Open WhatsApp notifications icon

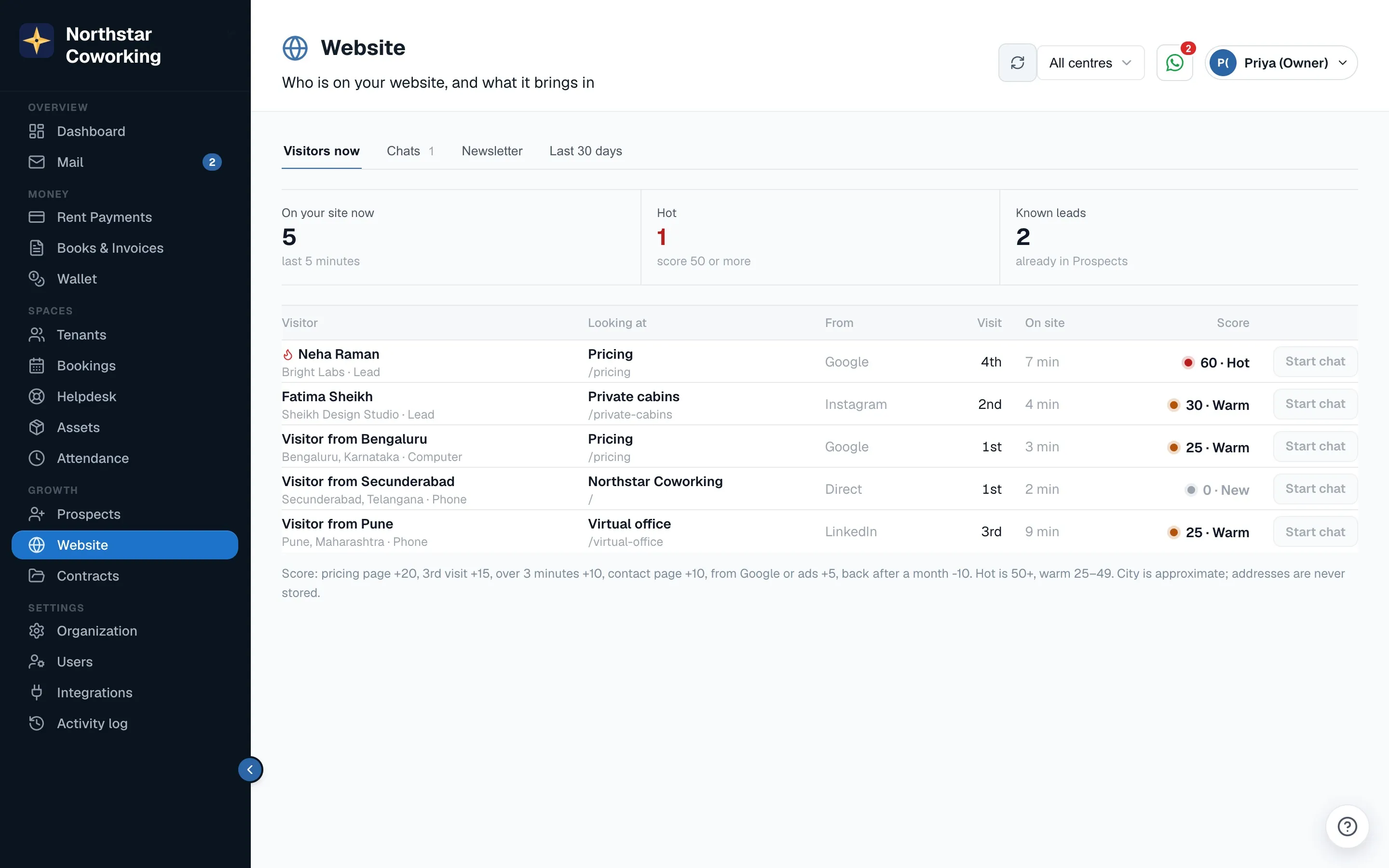click(x=1174, y=63)
